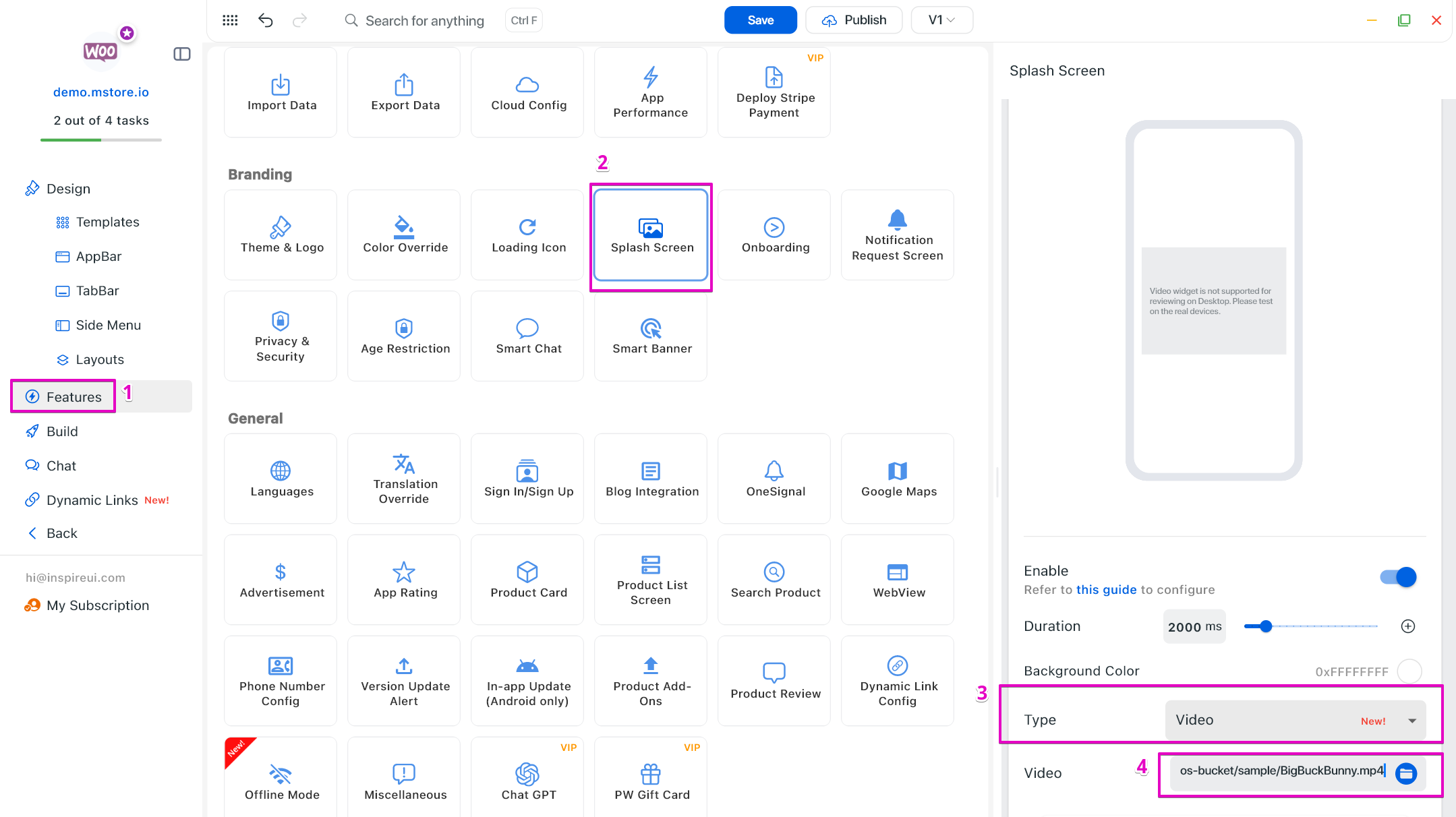Viewport: 1456px width, 817px height.
Task: Open "this guide" link
Action: click(1106, 590)
